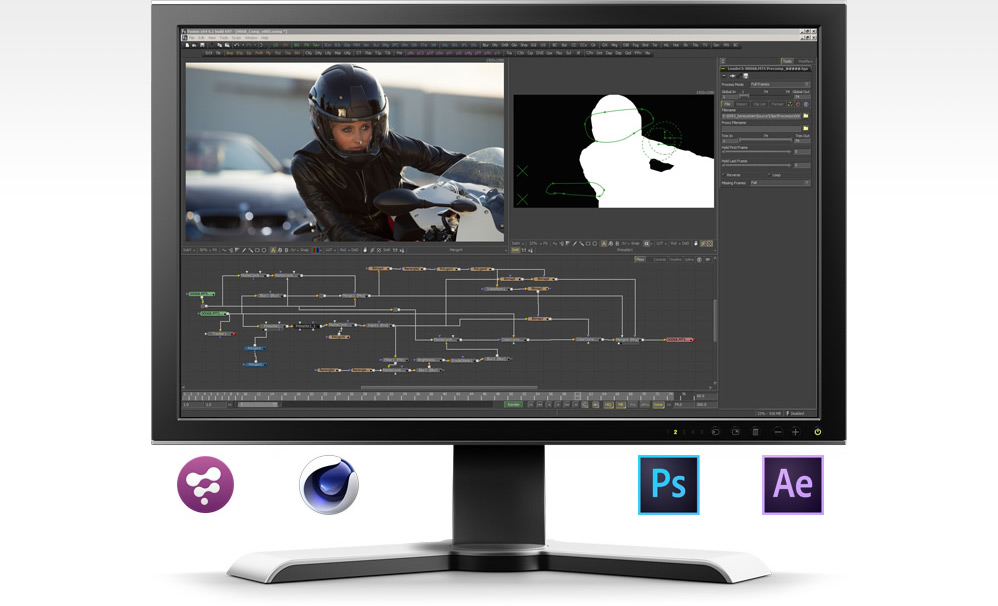Open the Process Mode dropdown
Image resolution: width=998 pixels, height=606 pixels.
tap(779, 84)
